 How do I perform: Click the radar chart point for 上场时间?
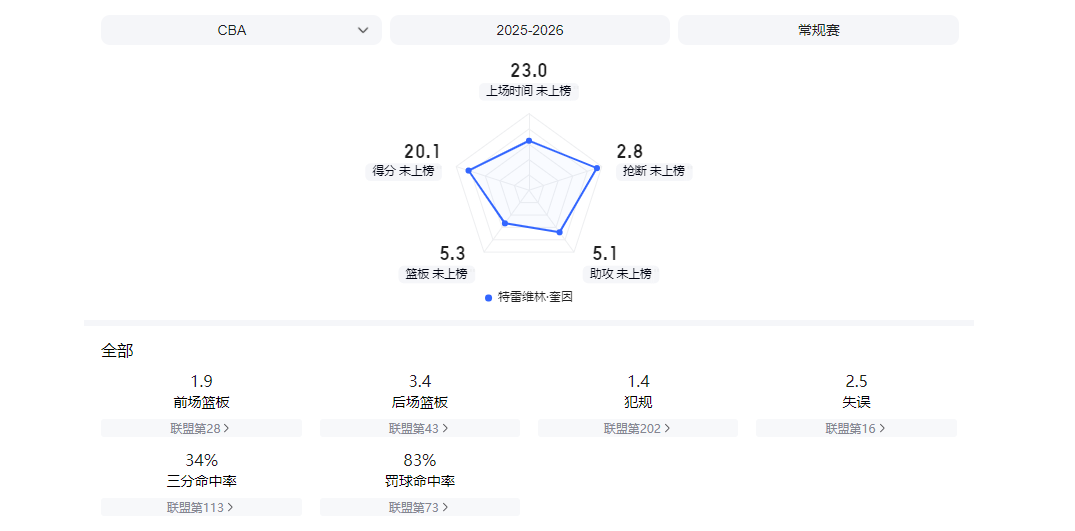pos(528,140)
